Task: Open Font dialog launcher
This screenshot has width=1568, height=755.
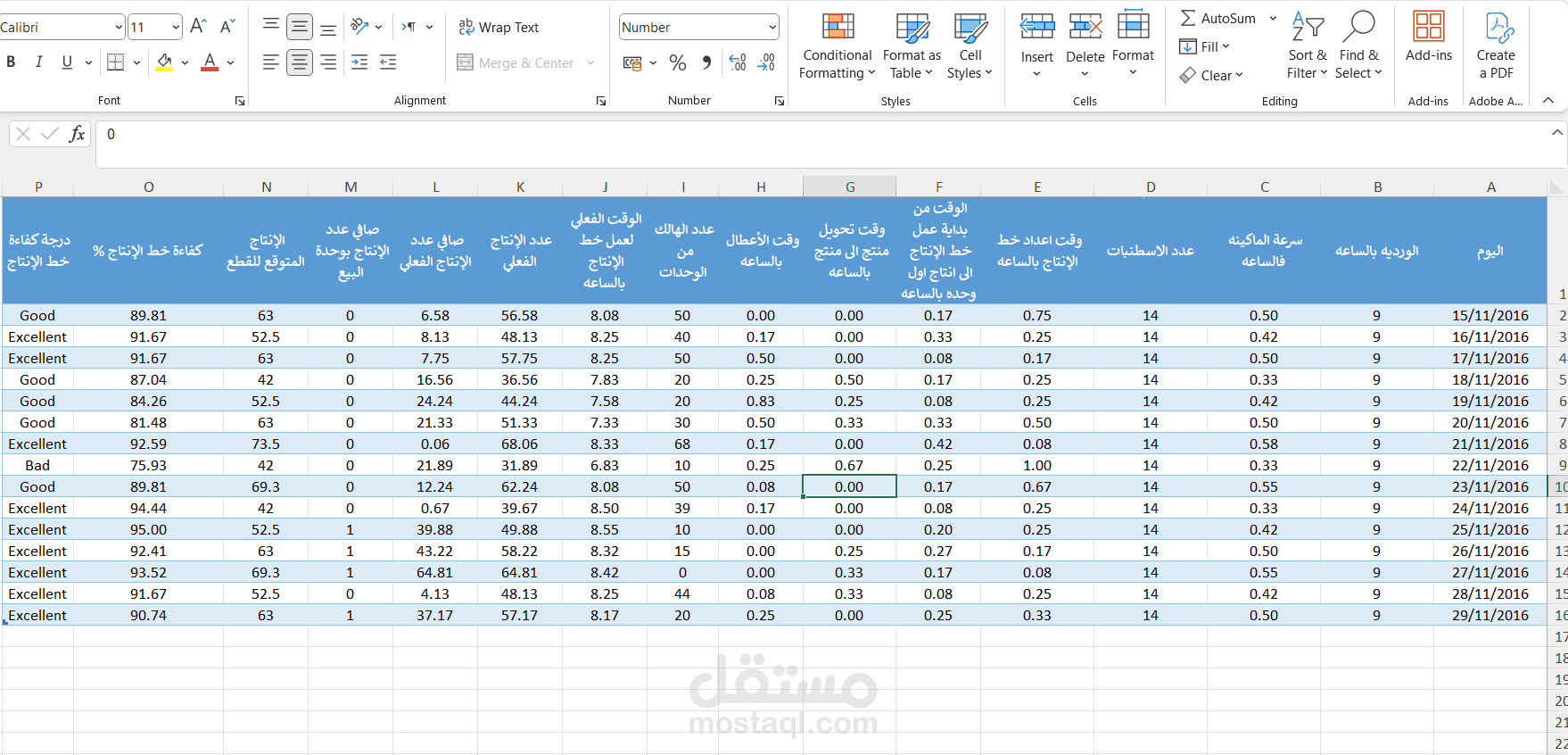Action: 239,101
